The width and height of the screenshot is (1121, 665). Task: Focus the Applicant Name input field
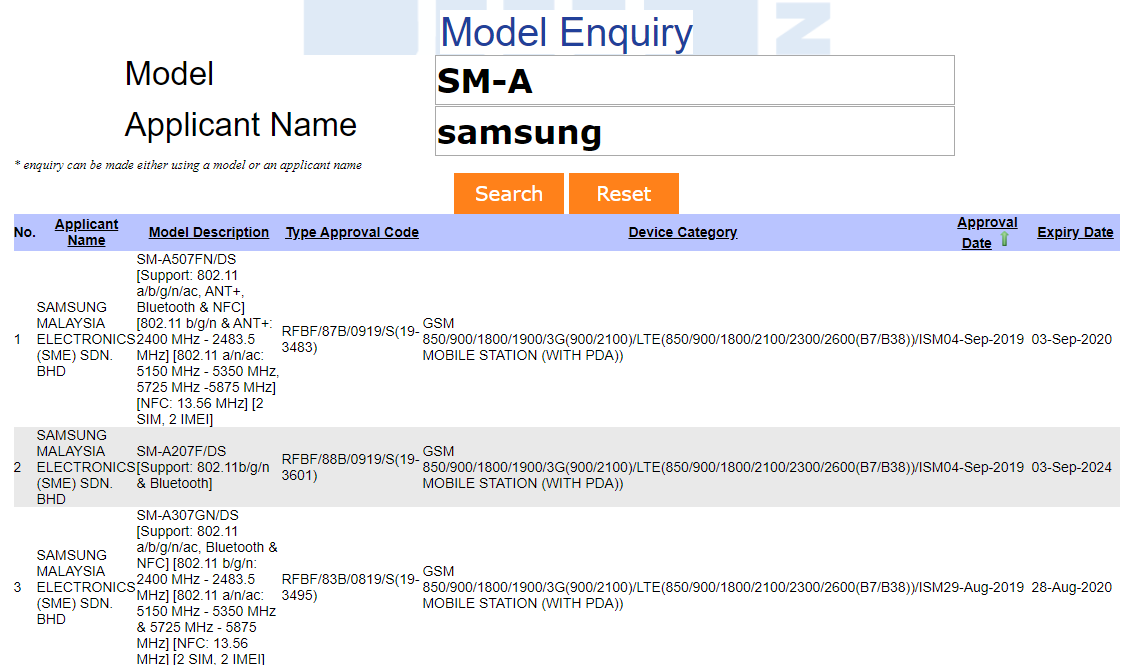click(694, 132)
